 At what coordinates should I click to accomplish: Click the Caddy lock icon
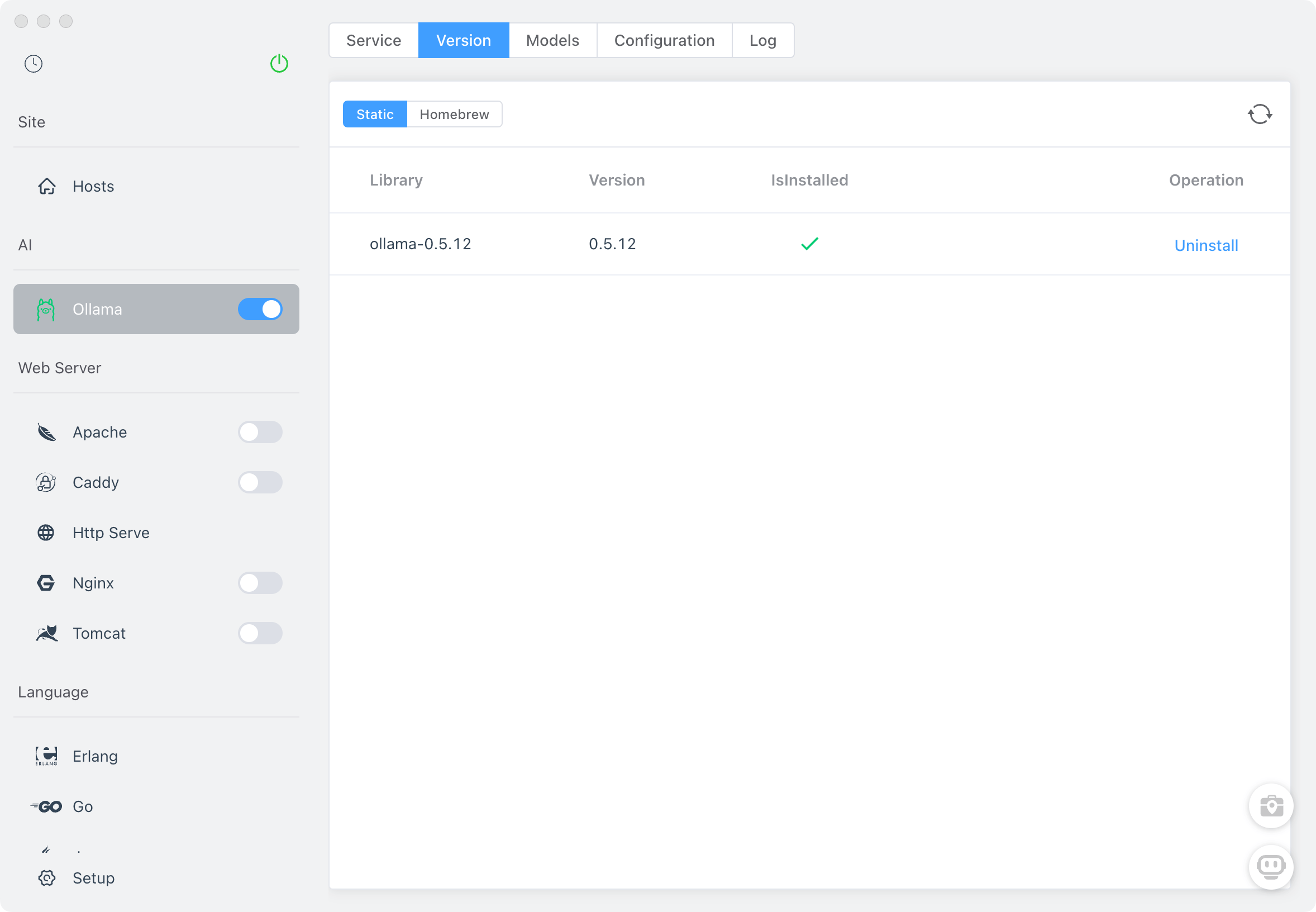point(46,482)
